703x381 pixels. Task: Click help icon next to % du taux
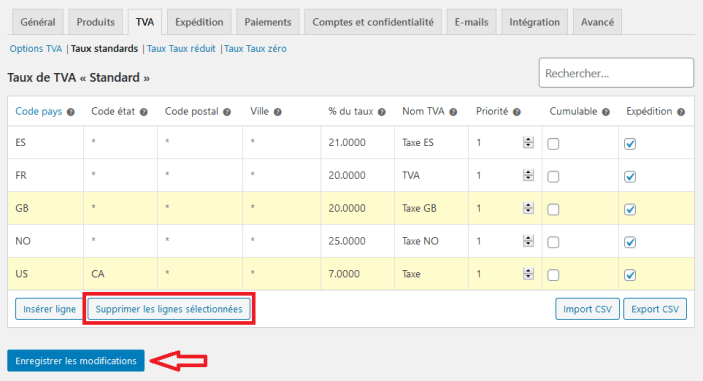pos(382,112)
